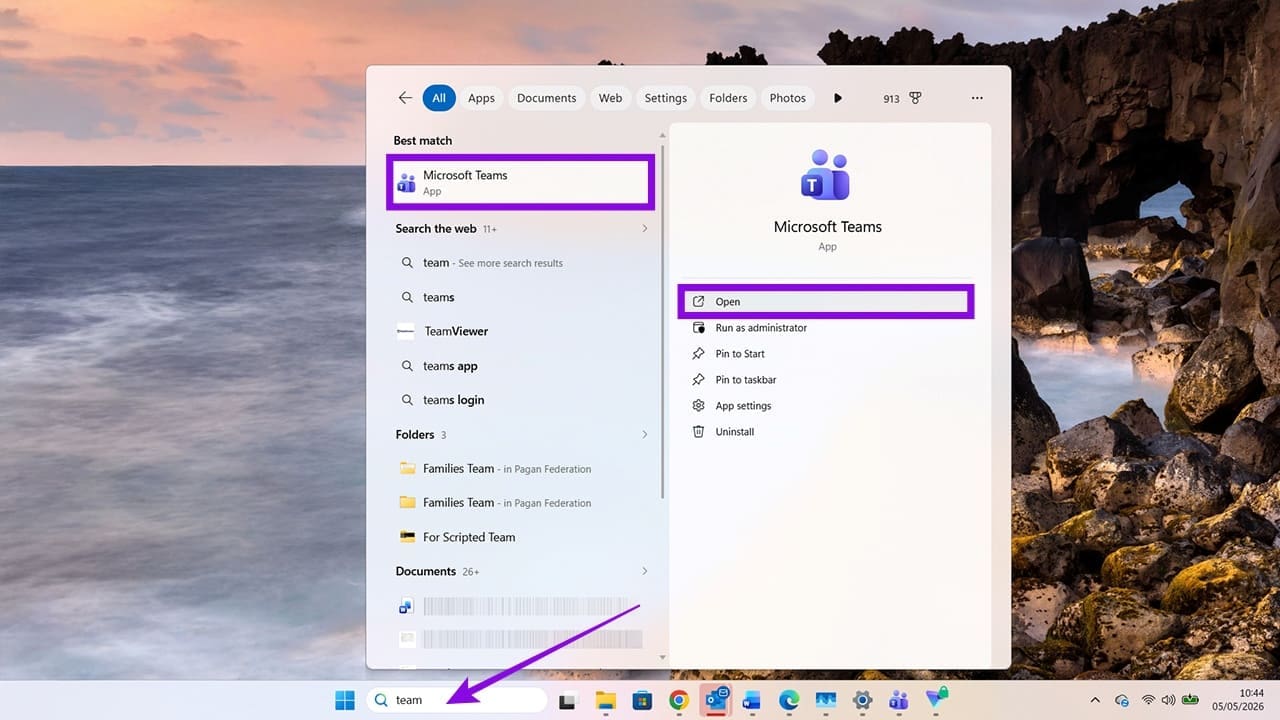This screenshot has height=720, width=1280.
Task: Choose Run as administrator
Action: [x=761, y=328]
